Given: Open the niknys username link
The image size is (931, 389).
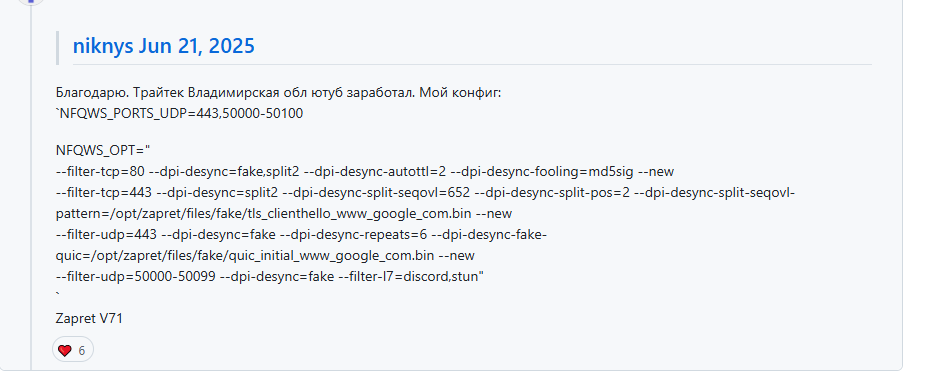Looking at the screenshot, I should 103,46.
